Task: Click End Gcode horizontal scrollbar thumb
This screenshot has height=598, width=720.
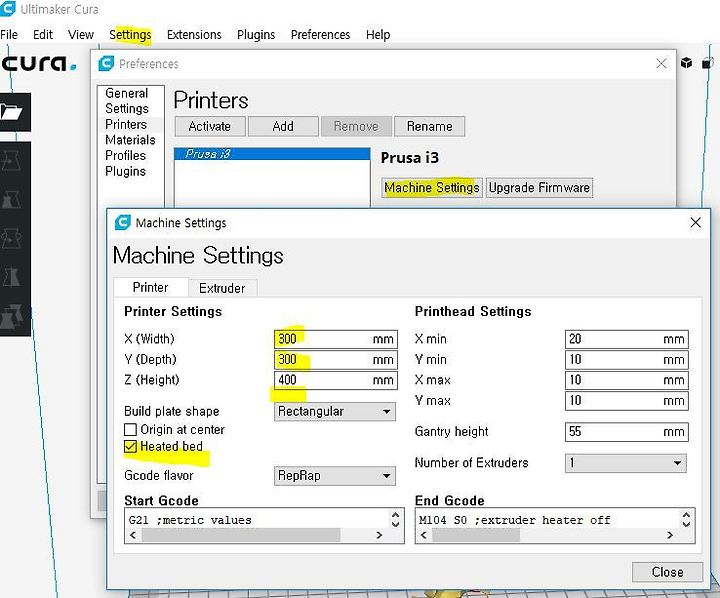Action: (476, 535)
